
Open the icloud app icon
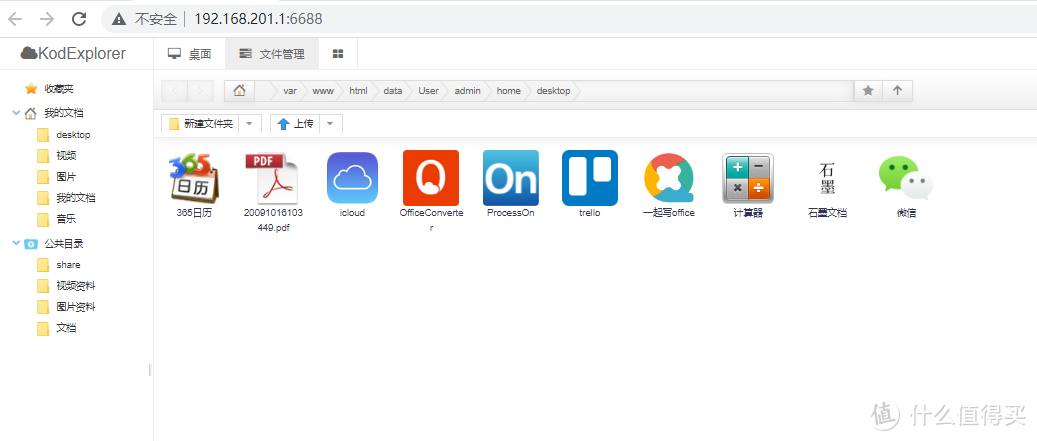coord(352,178)
